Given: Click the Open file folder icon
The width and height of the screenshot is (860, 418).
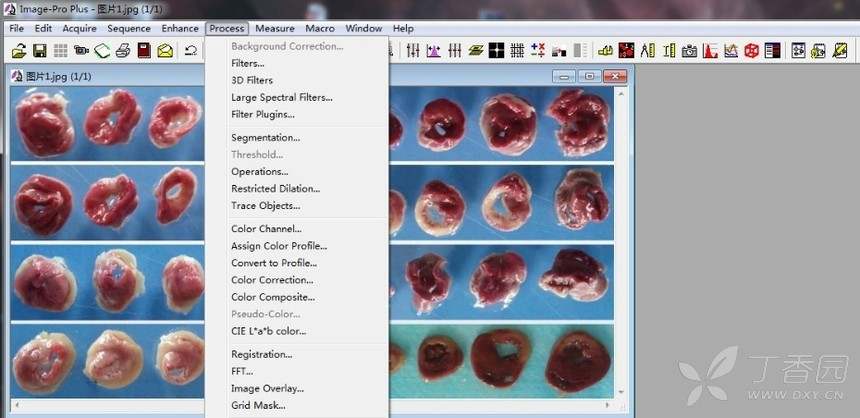Looking at the screenshot, I should tap(18, 50).
